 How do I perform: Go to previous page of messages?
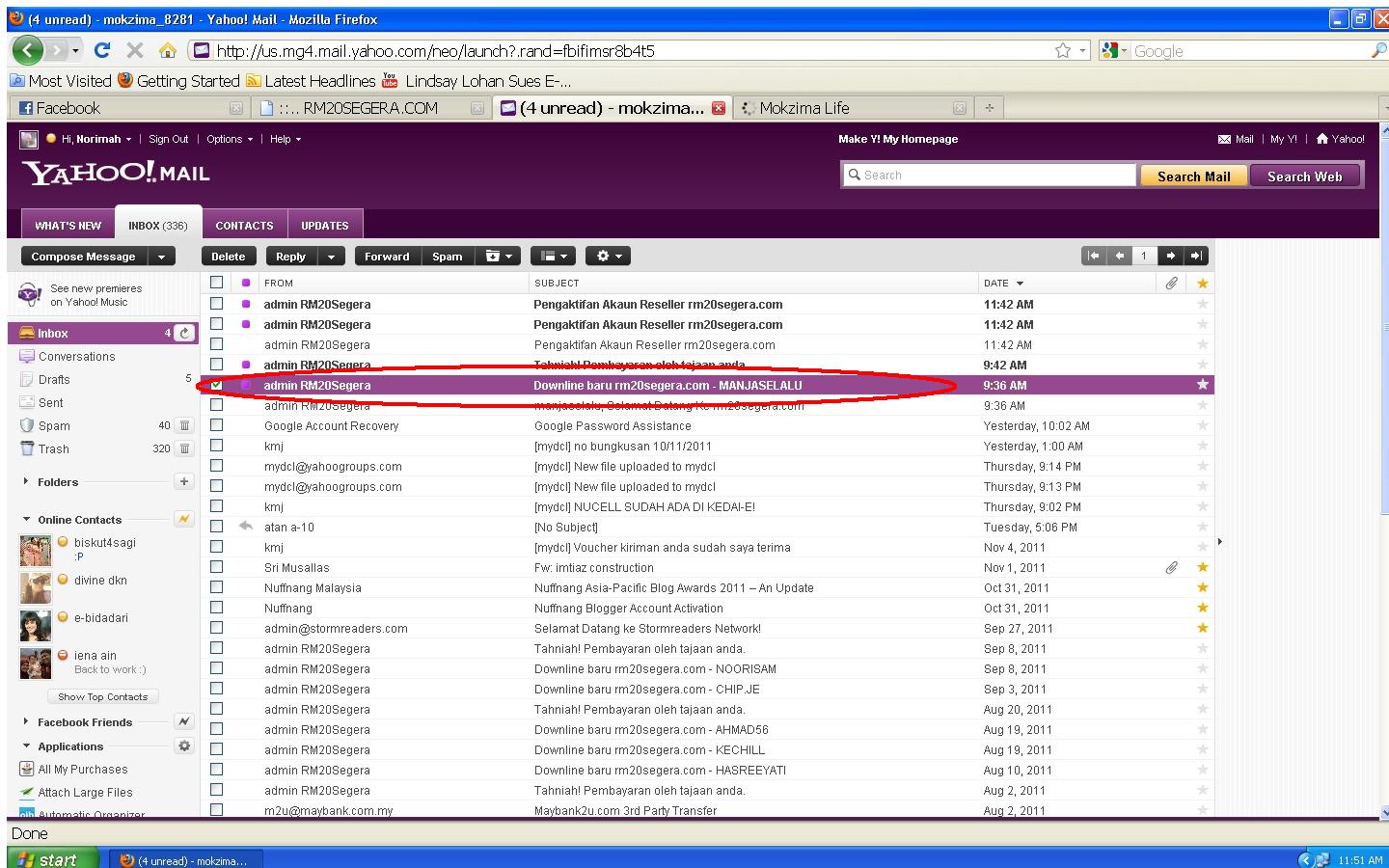point(1119,256)
